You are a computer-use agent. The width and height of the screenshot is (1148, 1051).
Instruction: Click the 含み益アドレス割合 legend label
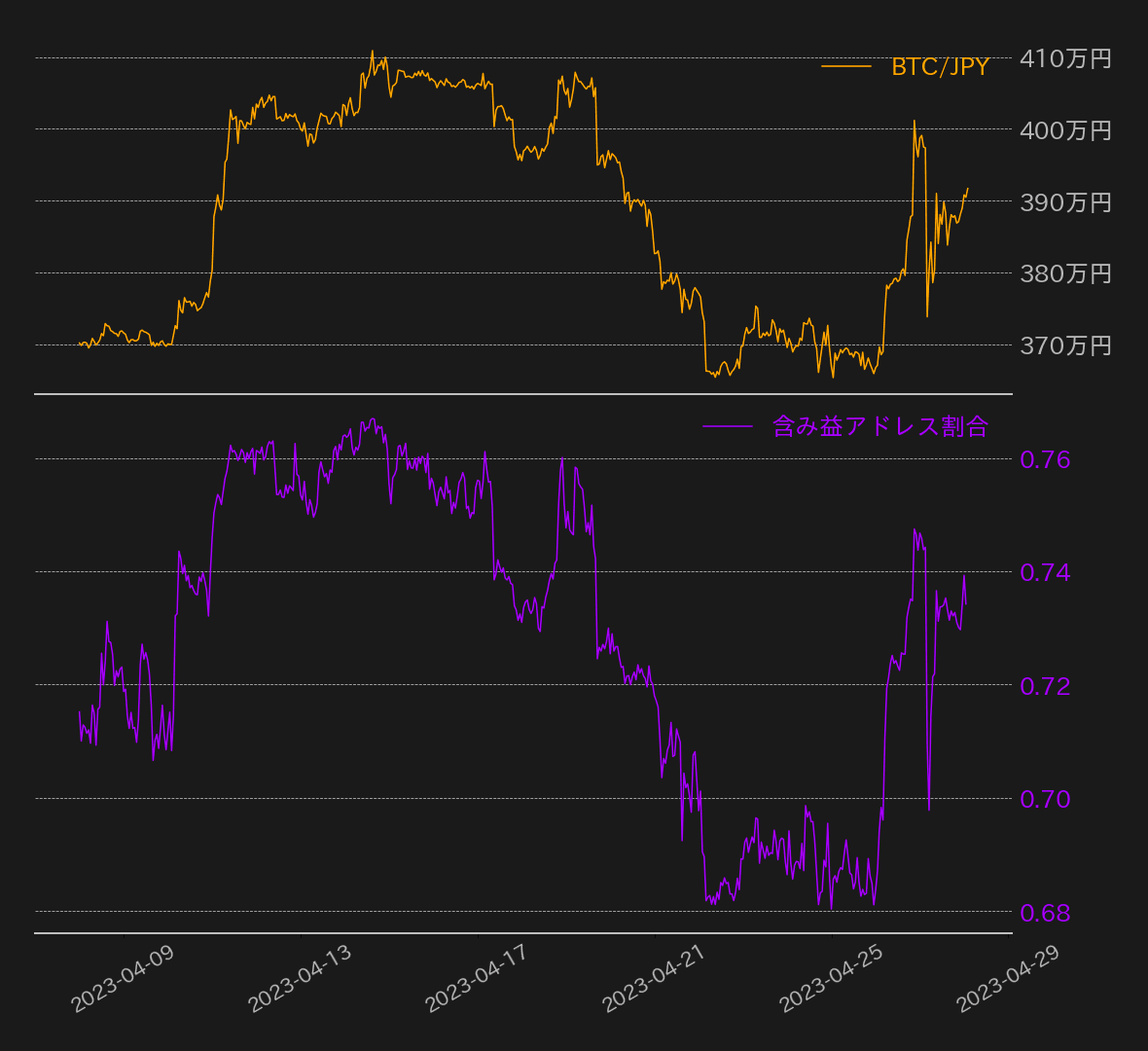[879, 426]
